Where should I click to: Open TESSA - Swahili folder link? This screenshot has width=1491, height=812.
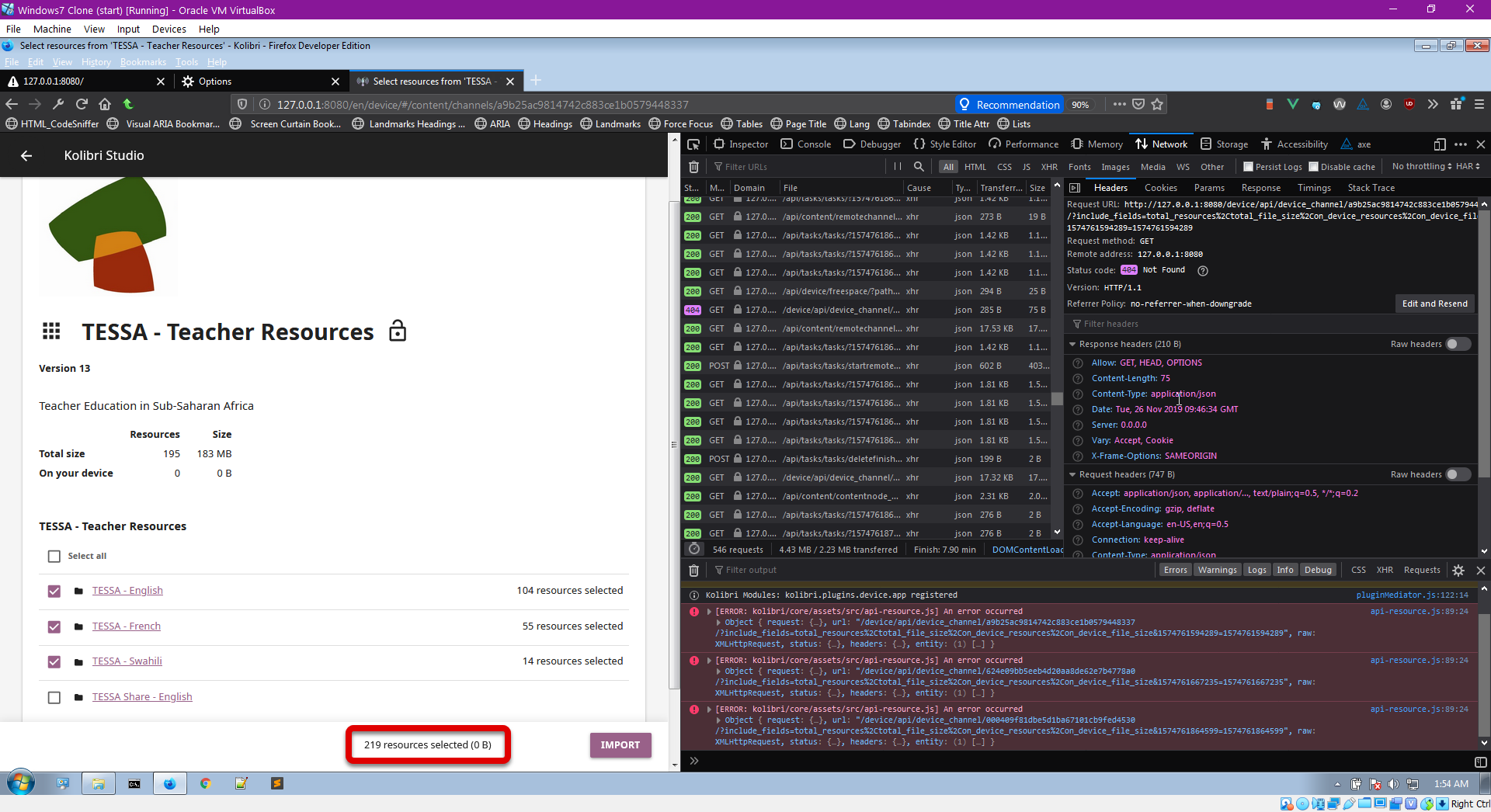coord(127,661)
